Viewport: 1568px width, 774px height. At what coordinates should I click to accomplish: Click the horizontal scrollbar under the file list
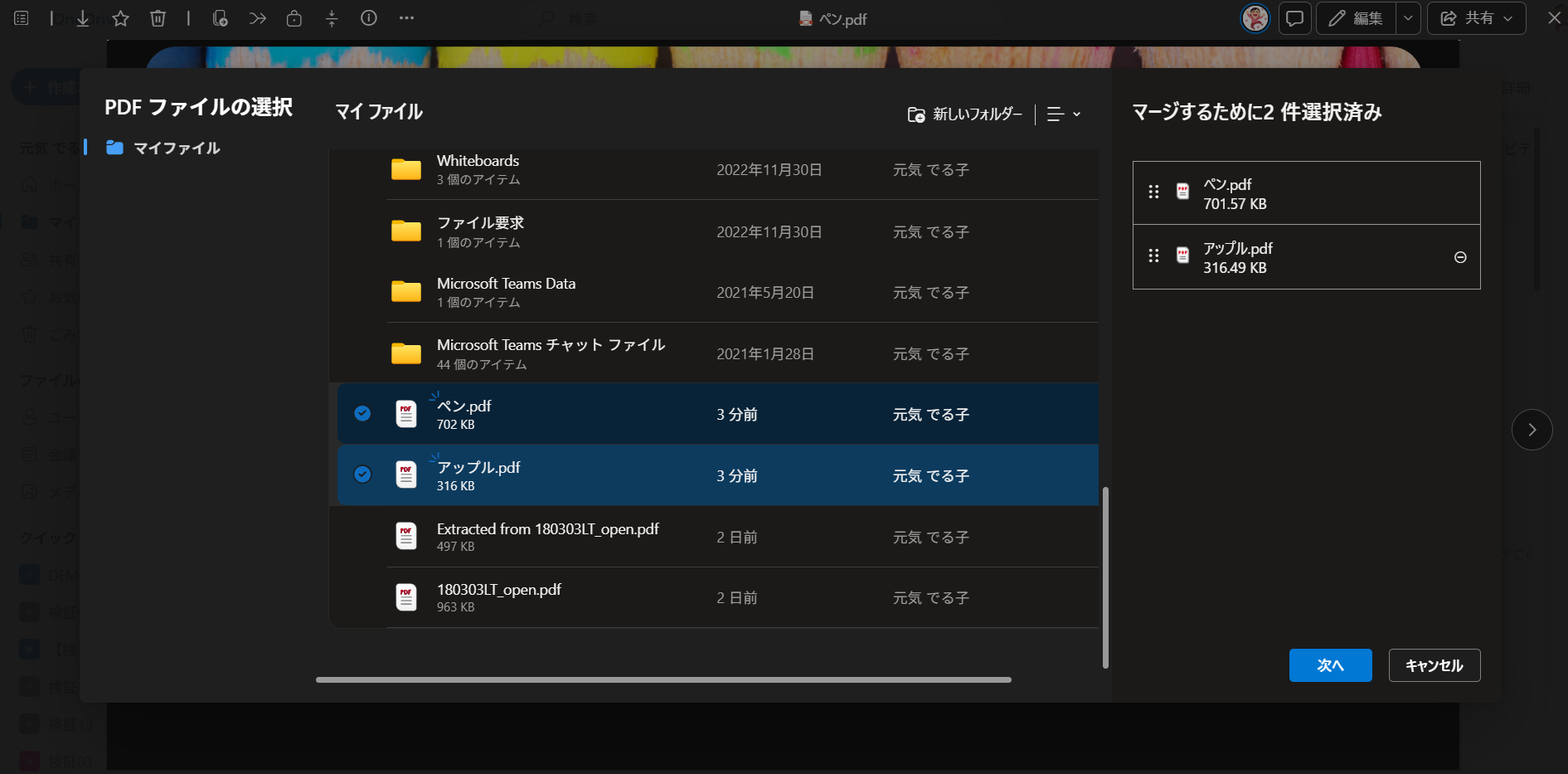(x=663, y=679)
